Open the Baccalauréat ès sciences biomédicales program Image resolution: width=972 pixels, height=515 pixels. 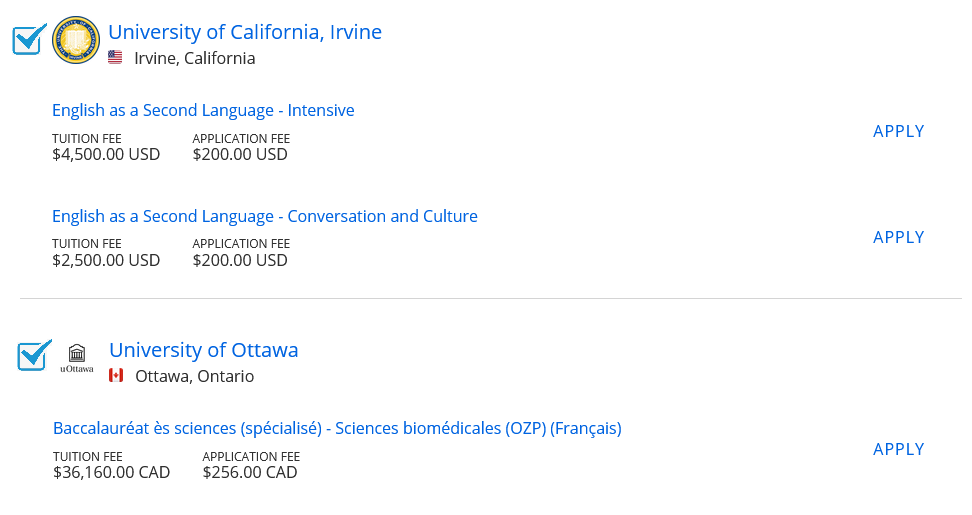[x=337, y=428]
